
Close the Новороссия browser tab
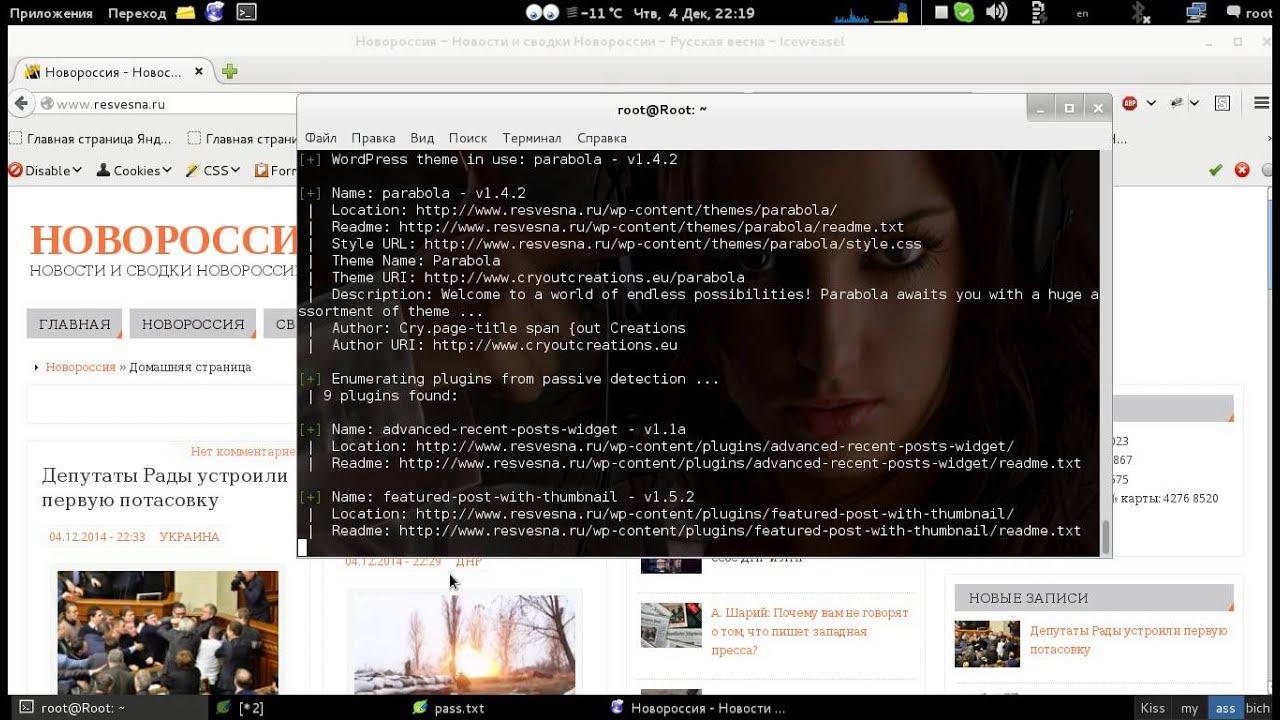click(x=198, y=71)
